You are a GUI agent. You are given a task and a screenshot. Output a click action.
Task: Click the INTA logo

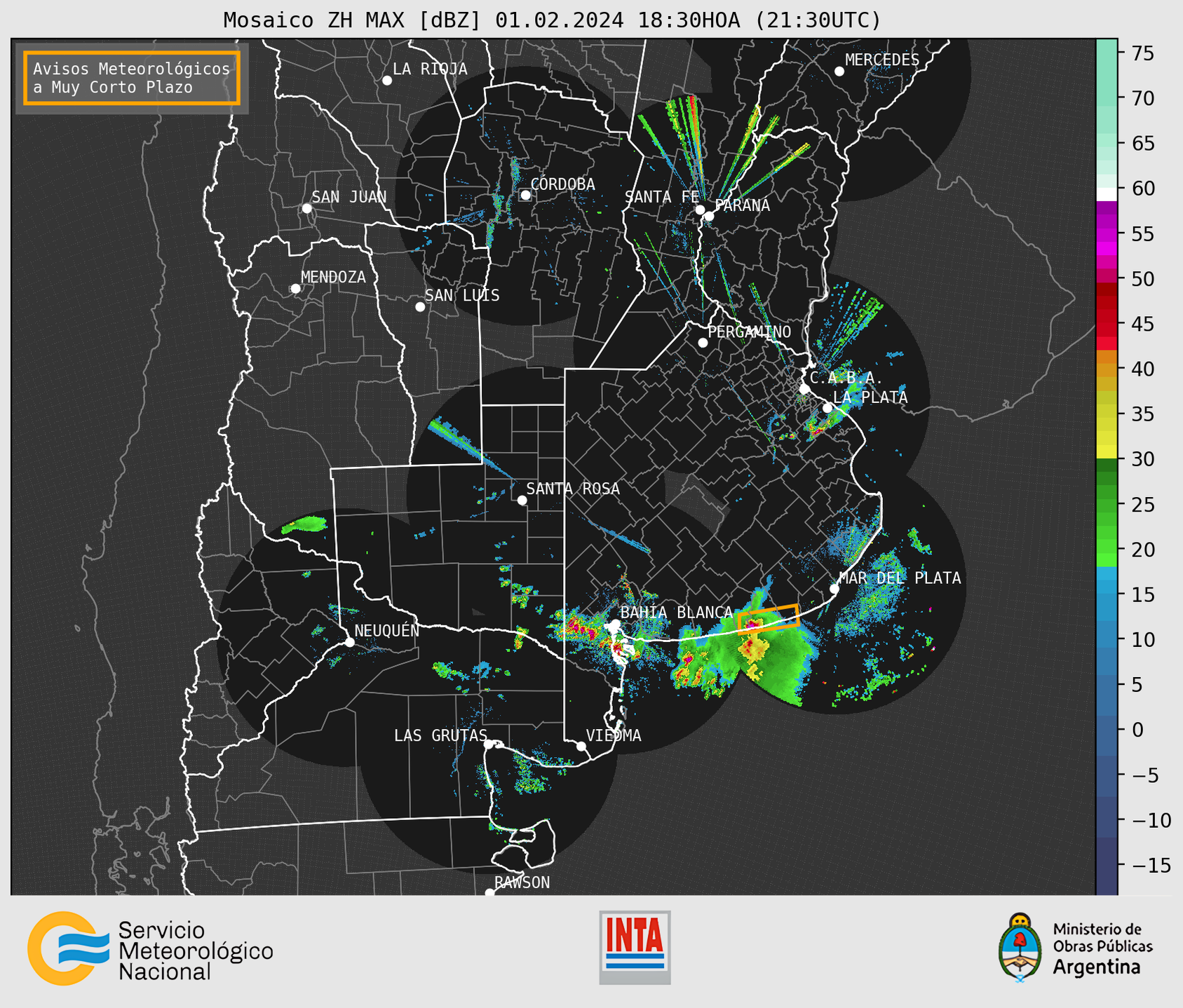coord(635,947)
